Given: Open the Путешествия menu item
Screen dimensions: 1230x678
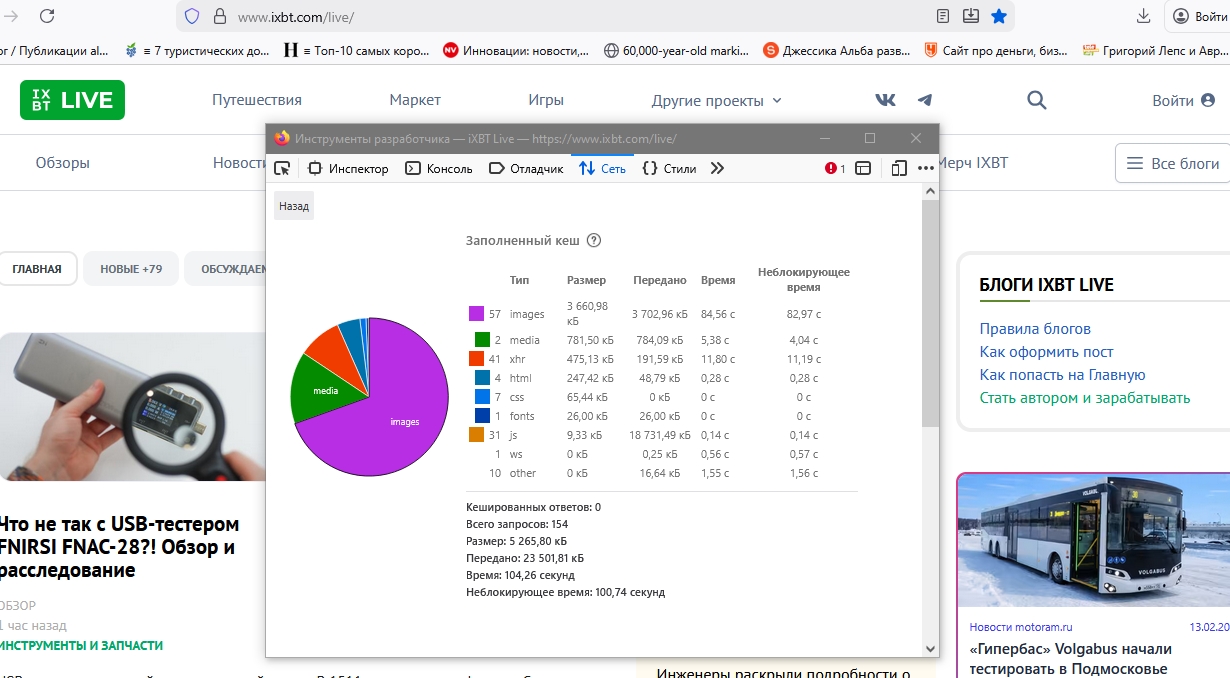Looking at the screenshot, I should pyautogui.click(x=257, y=100).
